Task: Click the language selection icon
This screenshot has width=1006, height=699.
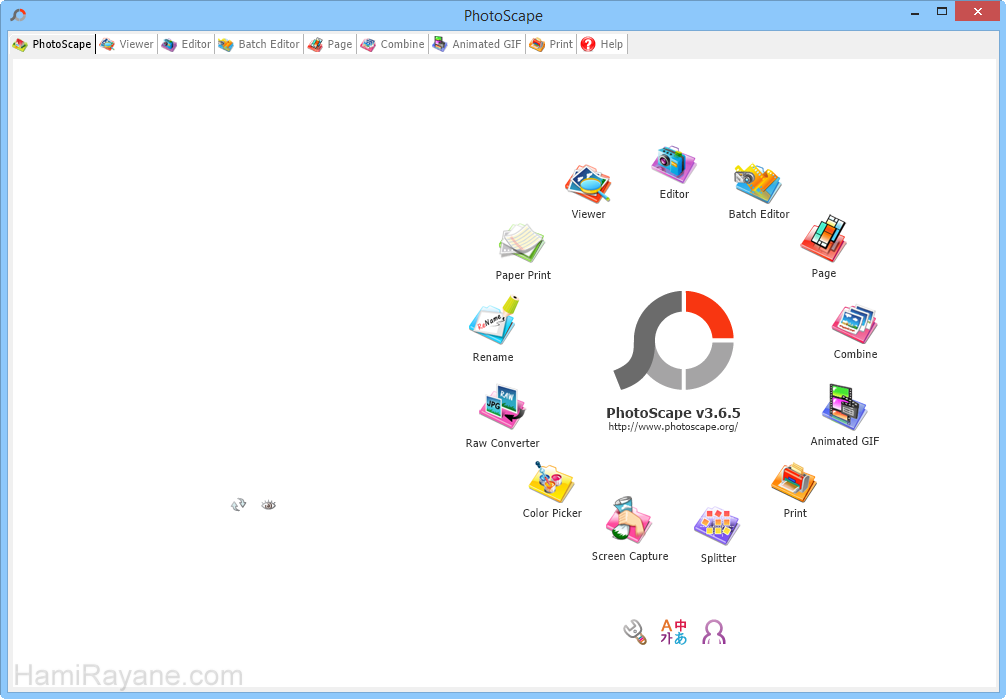Action: point(674,632)
